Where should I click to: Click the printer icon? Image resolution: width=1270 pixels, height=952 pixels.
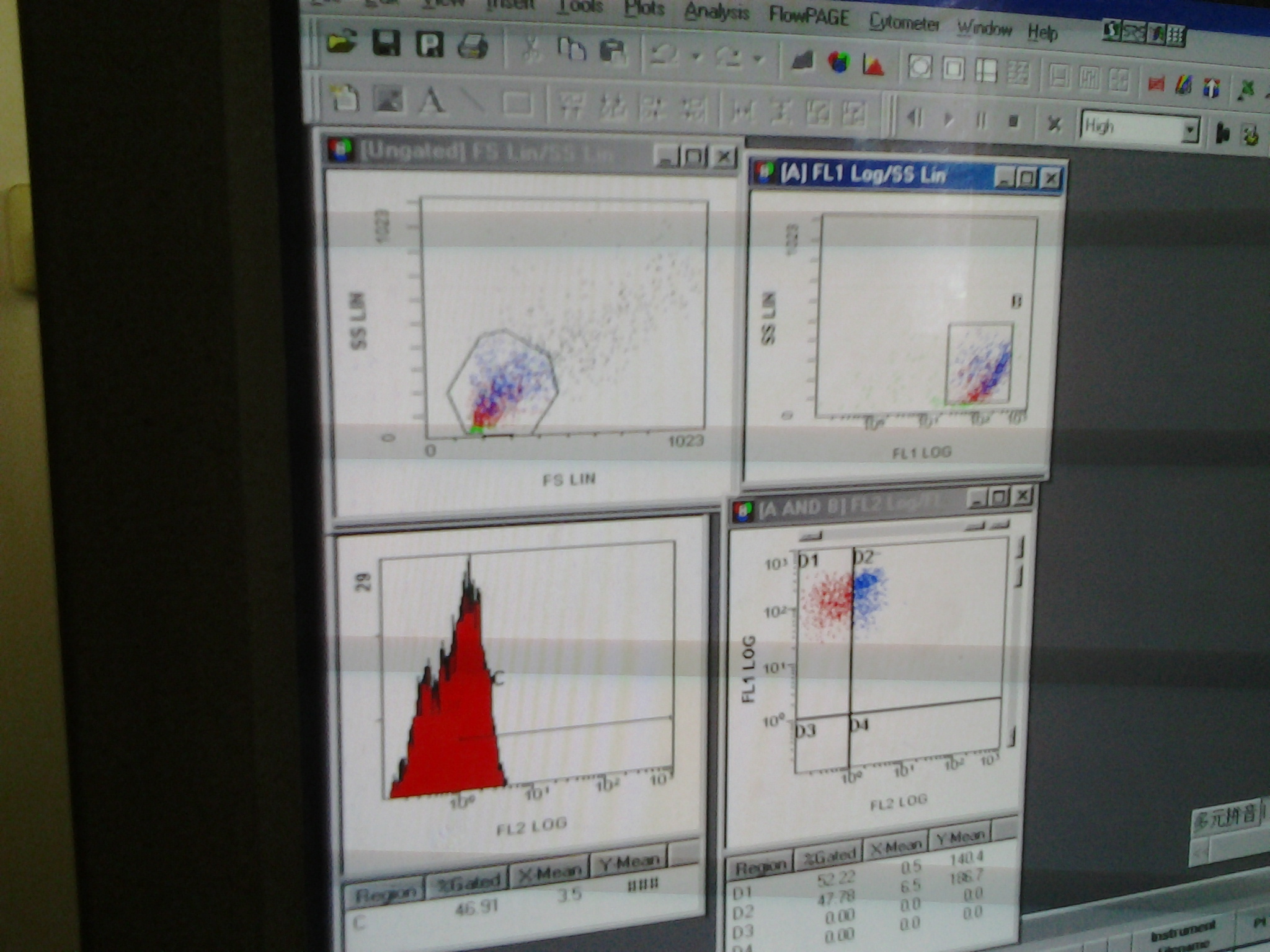(x=473, y=46)
